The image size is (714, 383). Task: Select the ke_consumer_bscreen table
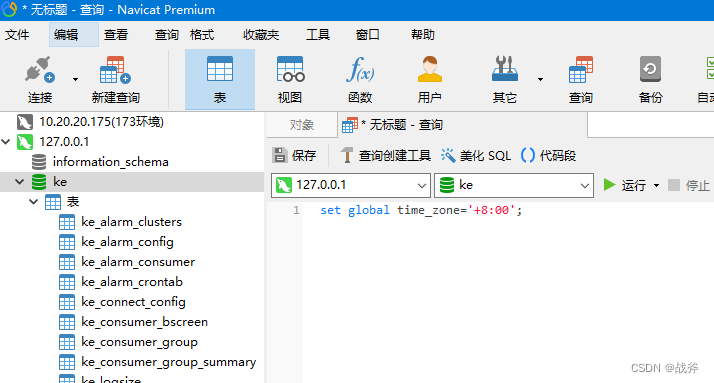click(x=144, y=322)
